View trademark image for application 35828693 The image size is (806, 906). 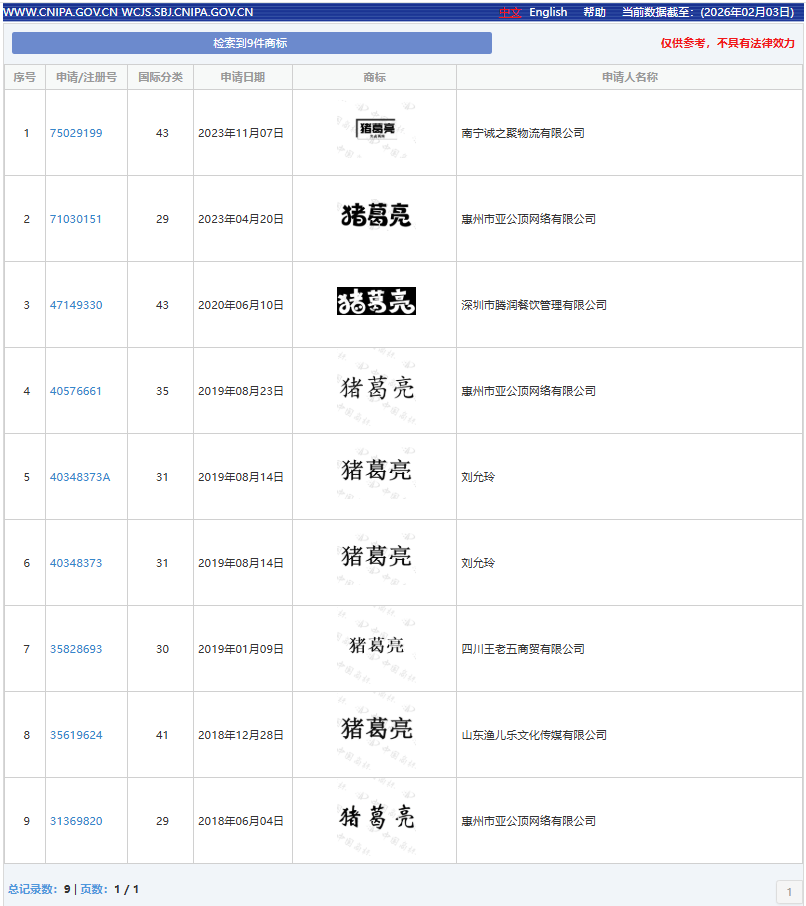pos(376,645)
